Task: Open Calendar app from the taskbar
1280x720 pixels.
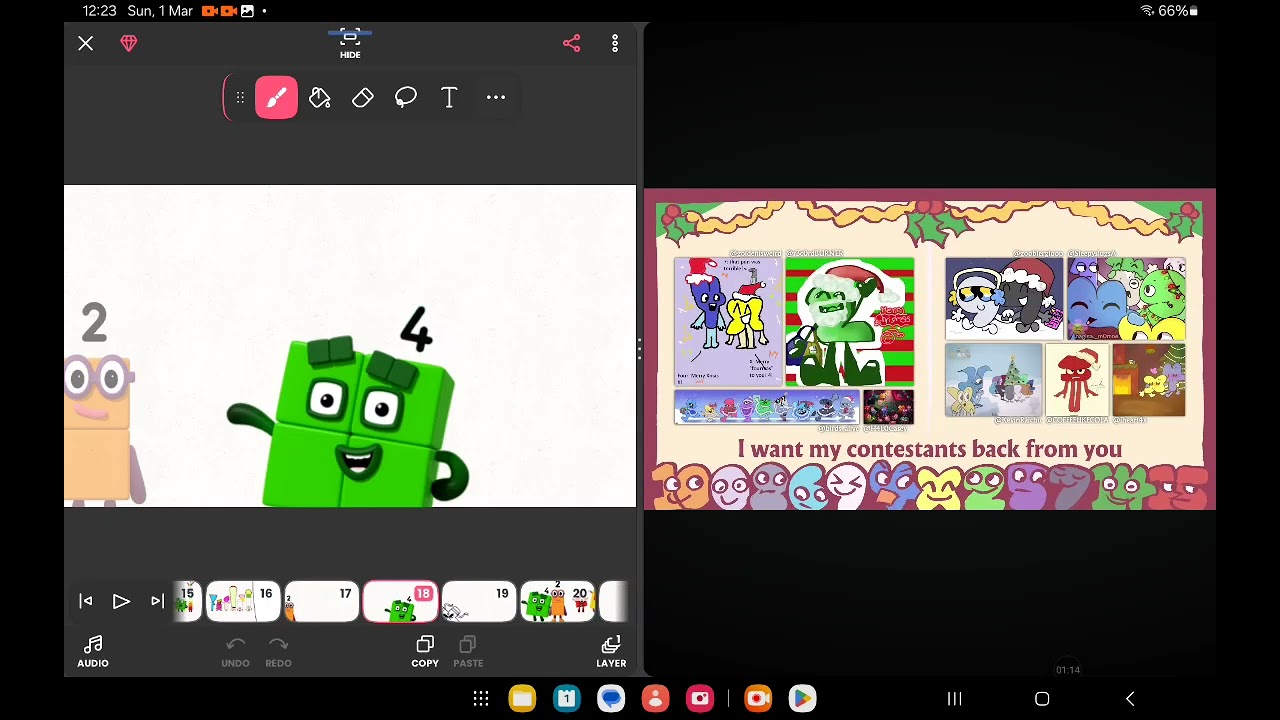Action: [567, 699]
